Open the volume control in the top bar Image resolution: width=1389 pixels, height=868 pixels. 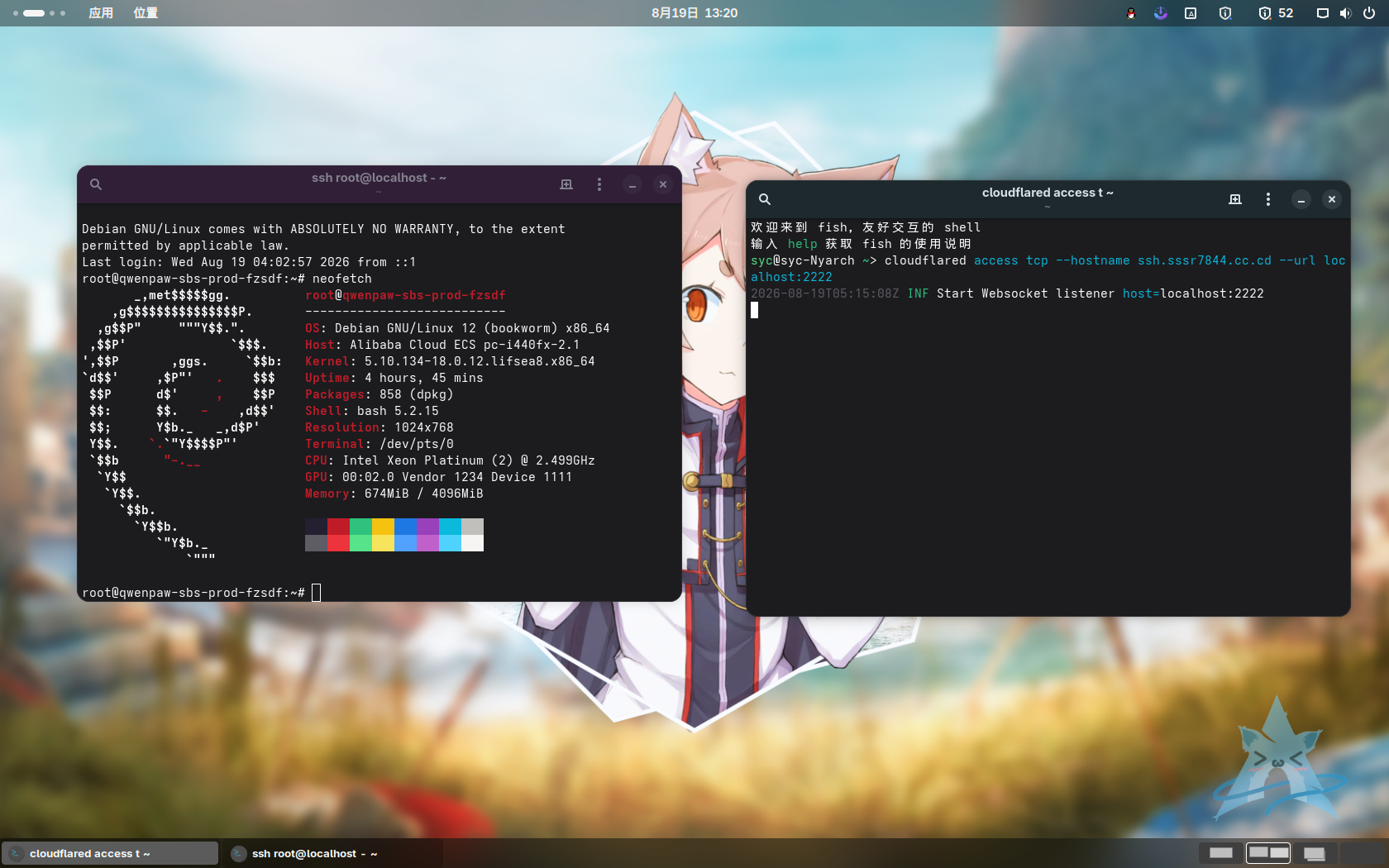click(x=1346, y=13)
